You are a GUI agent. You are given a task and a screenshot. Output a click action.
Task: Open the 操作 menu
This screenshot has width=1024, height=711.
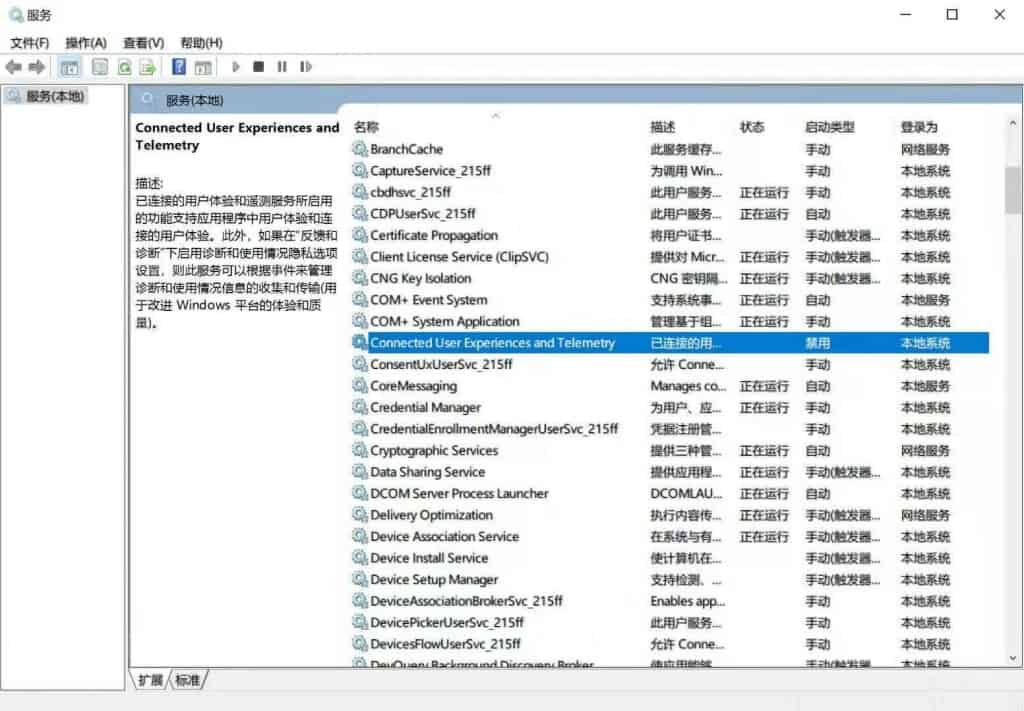click(85, 43)
